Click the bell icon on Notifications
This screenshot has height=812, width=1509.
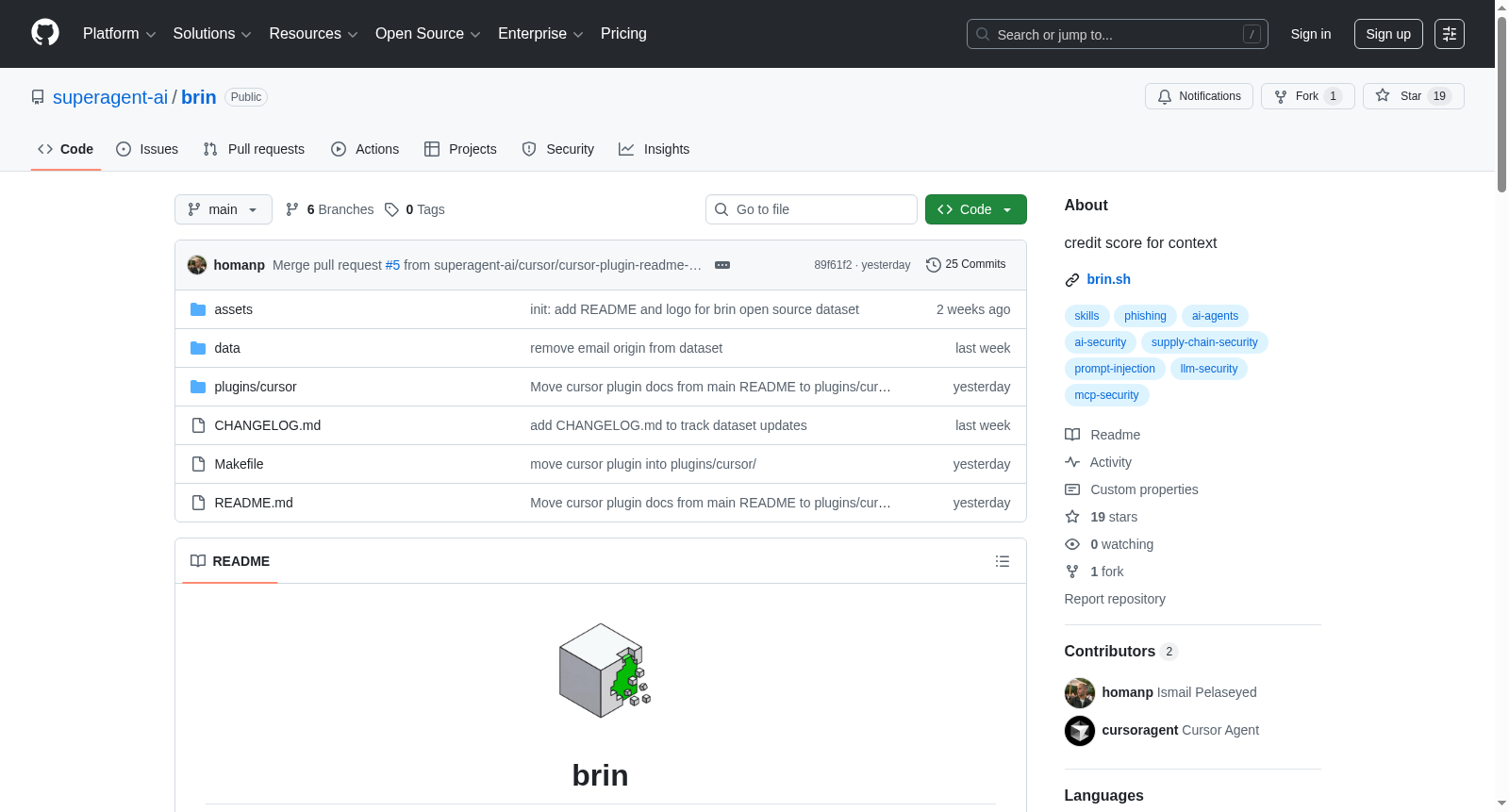1165,96
